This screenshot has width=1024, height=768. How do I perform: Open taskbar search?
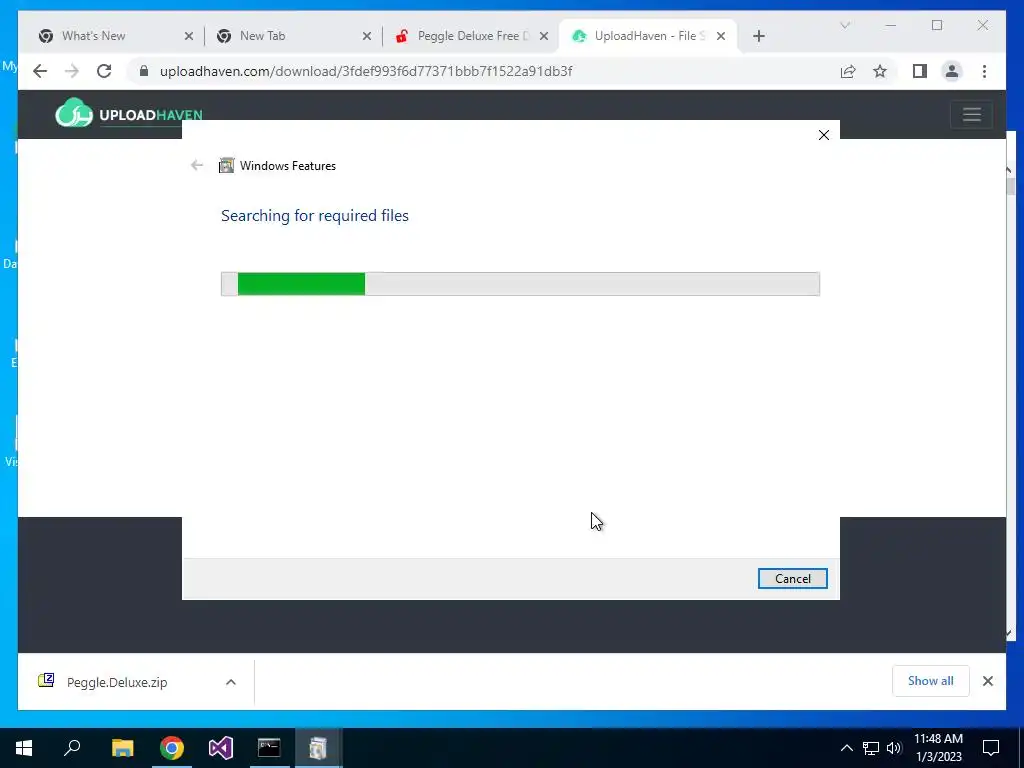[72, 748]
